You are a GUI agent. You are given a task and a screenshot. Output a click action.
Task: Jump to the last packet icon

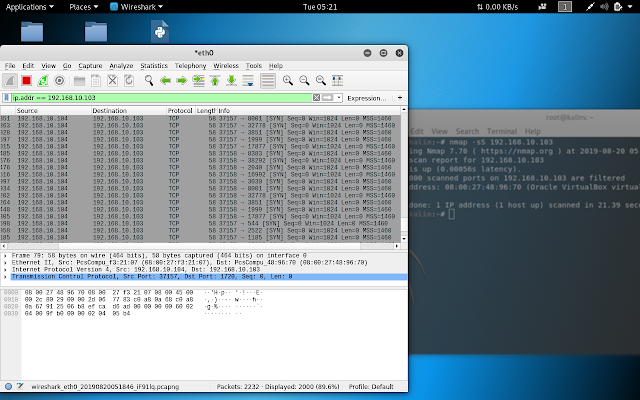(231, 80)
